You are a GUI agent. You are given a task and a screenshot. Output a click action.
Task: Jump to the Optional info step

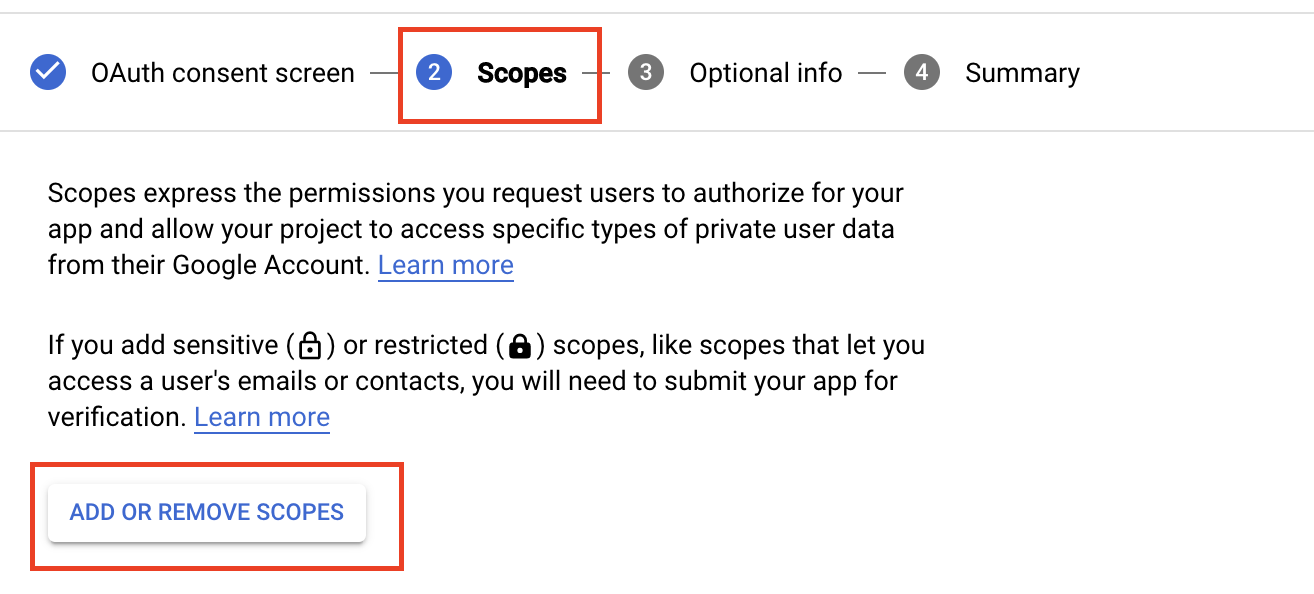coord(765,73)
